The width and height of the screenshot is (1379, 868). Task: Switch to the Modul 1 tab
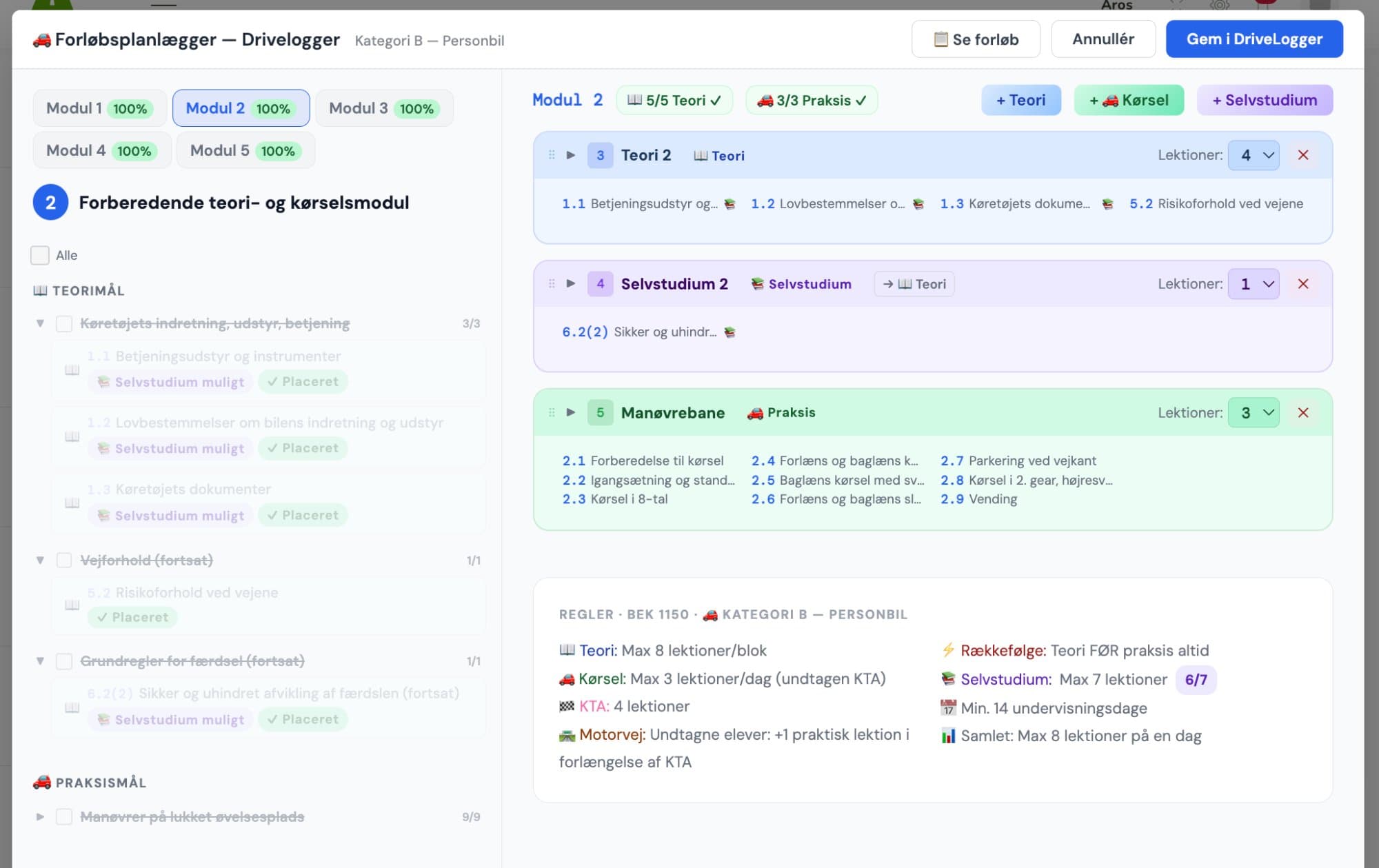click(99, 108)
